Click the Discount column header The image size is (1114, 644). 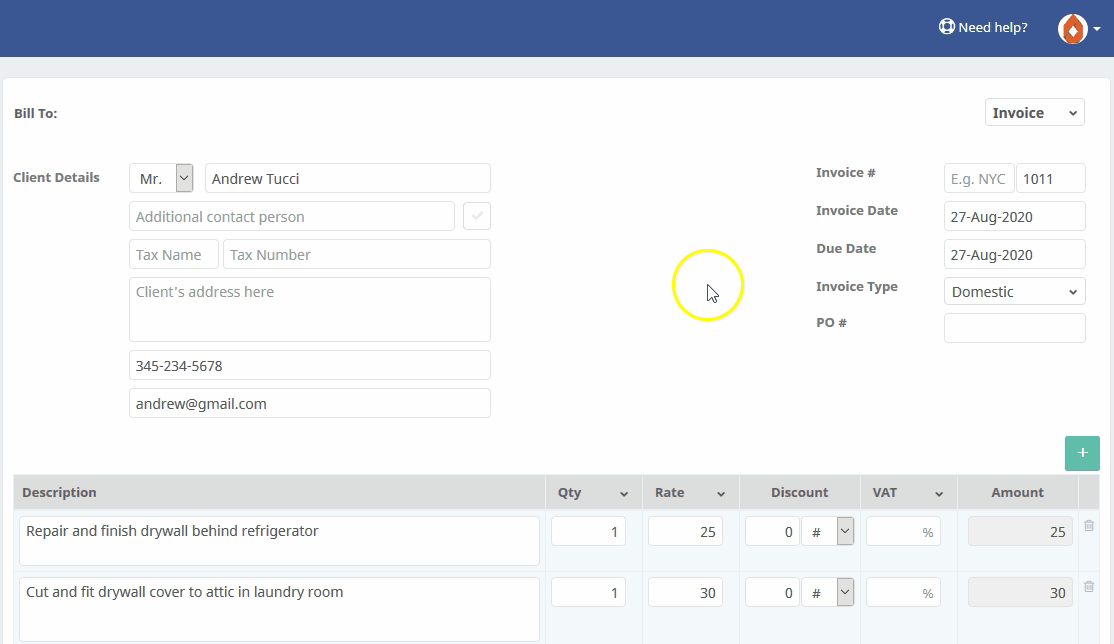[x=799, y=493]
